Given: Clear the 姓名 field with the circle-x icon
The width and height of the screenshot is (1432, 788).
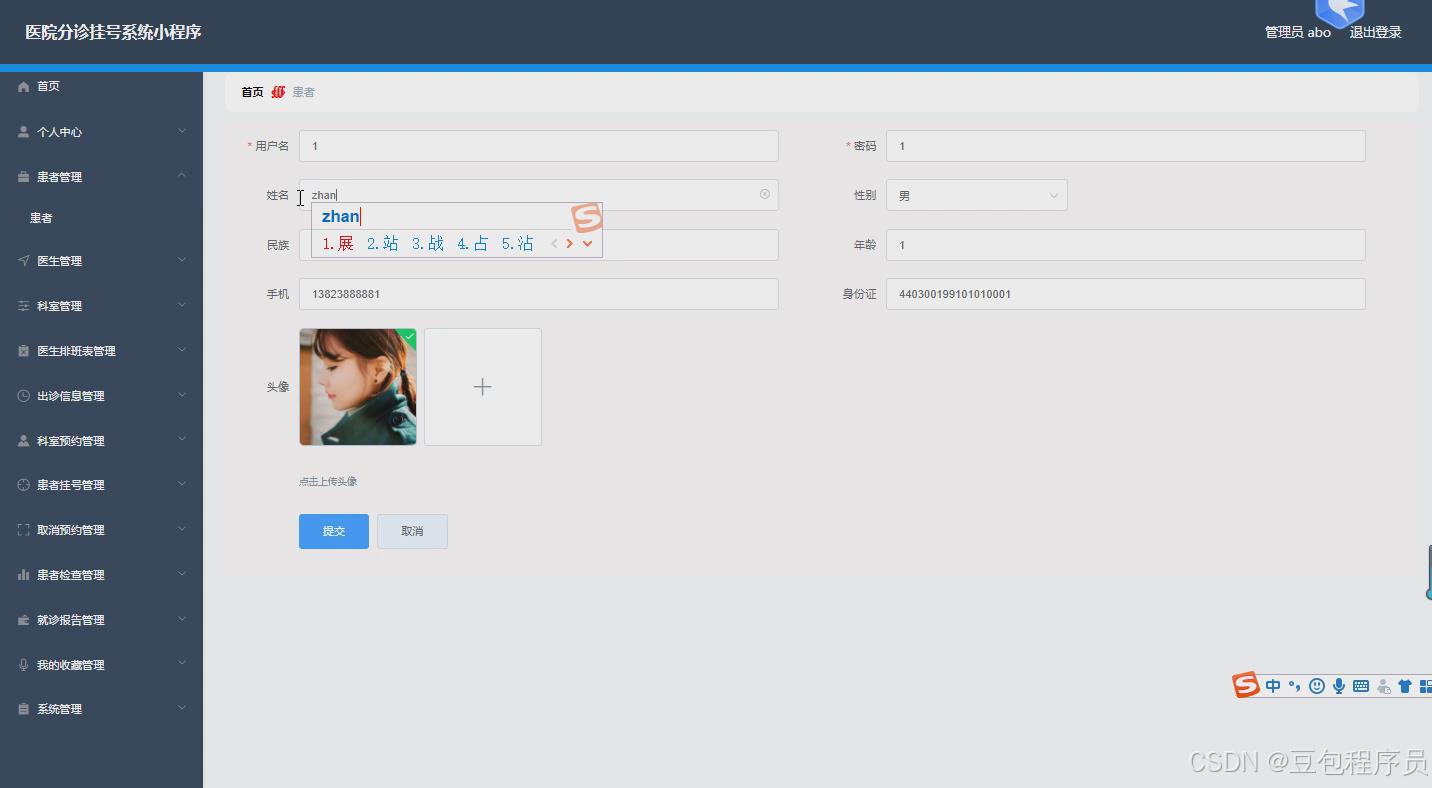Looking at the screenshot, I should coord(765,194).
